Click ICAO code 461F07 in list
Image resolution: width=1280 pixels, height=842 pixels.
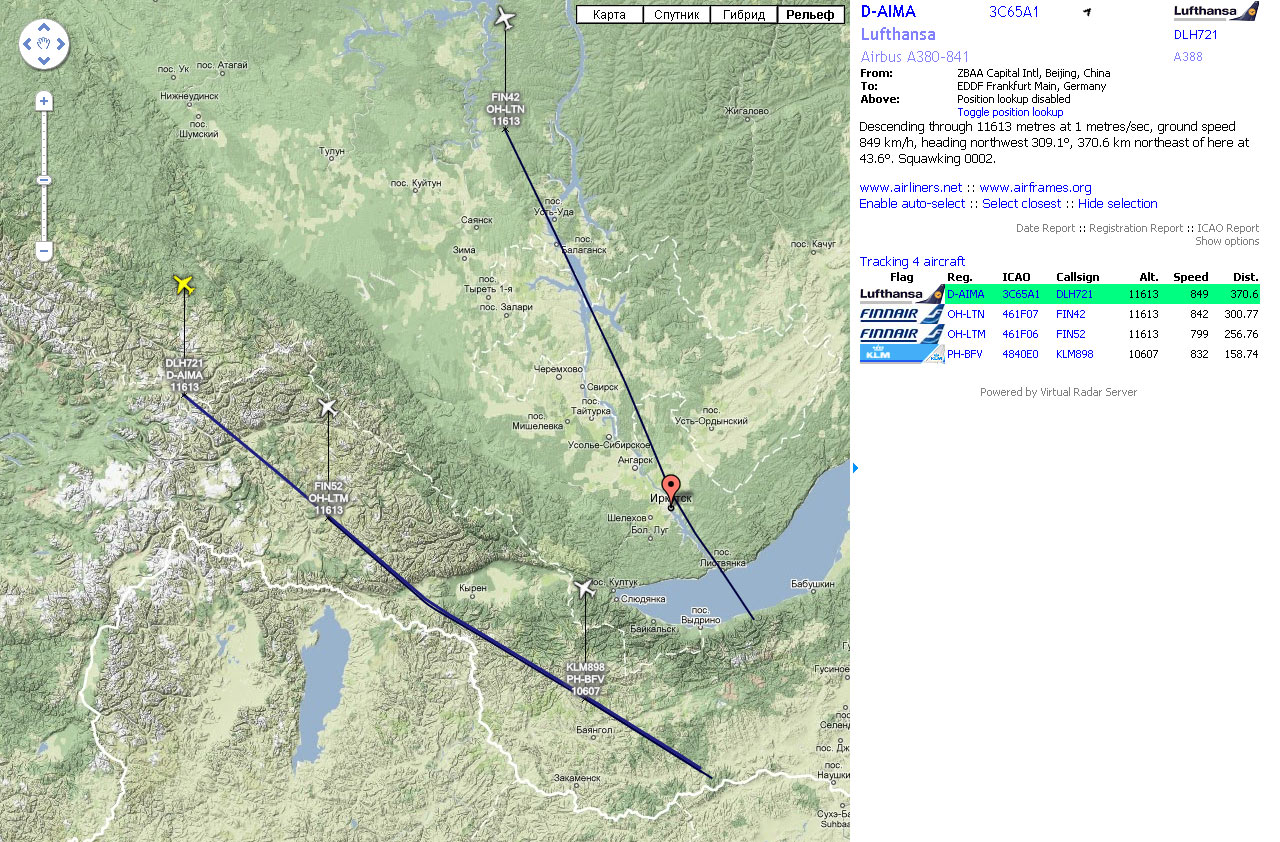[1021, 314]
